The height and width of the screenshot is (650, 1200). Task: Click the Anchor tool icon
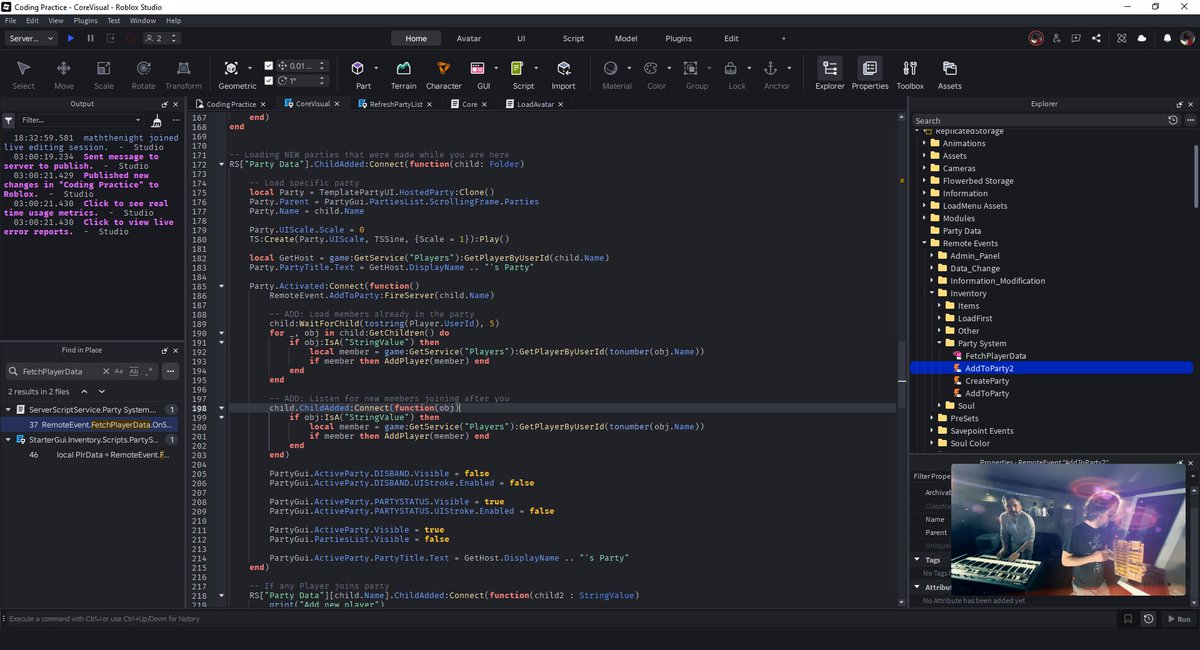click(770, 68)
